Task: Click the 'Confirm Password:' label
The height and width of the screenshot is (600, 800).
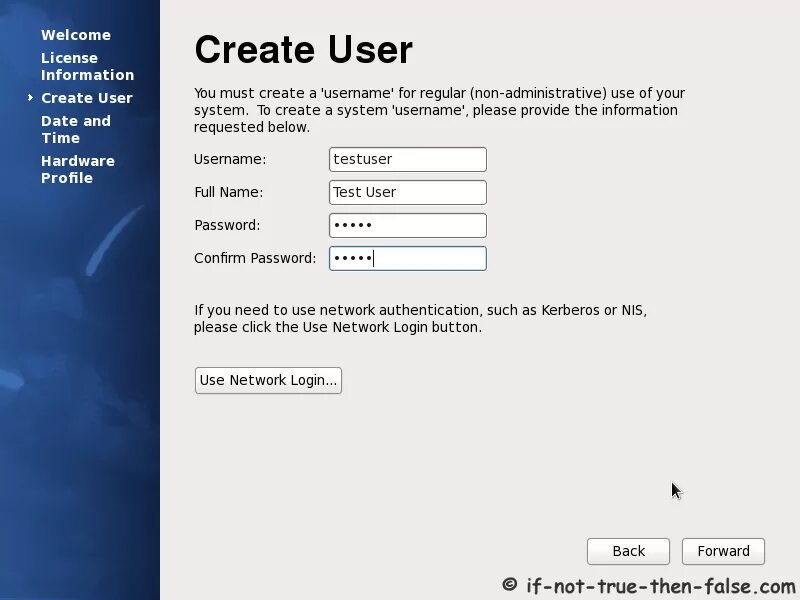Action: pyautogui.click(x=255, y=258)
